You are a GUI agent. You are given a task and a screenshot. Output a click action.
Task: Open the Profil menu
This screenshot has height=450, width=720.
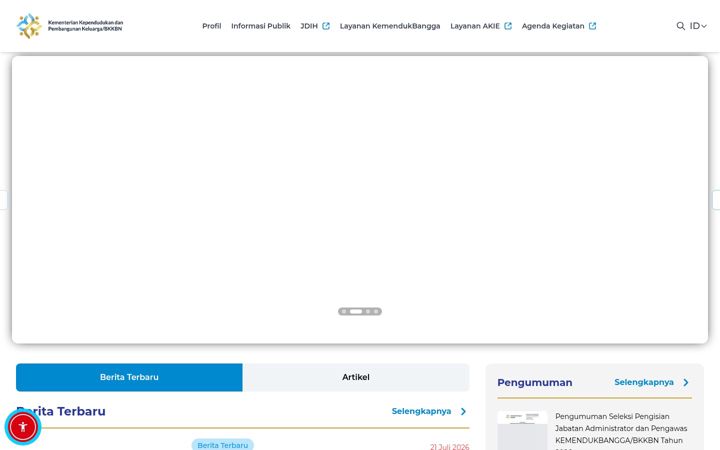[212, 26]
